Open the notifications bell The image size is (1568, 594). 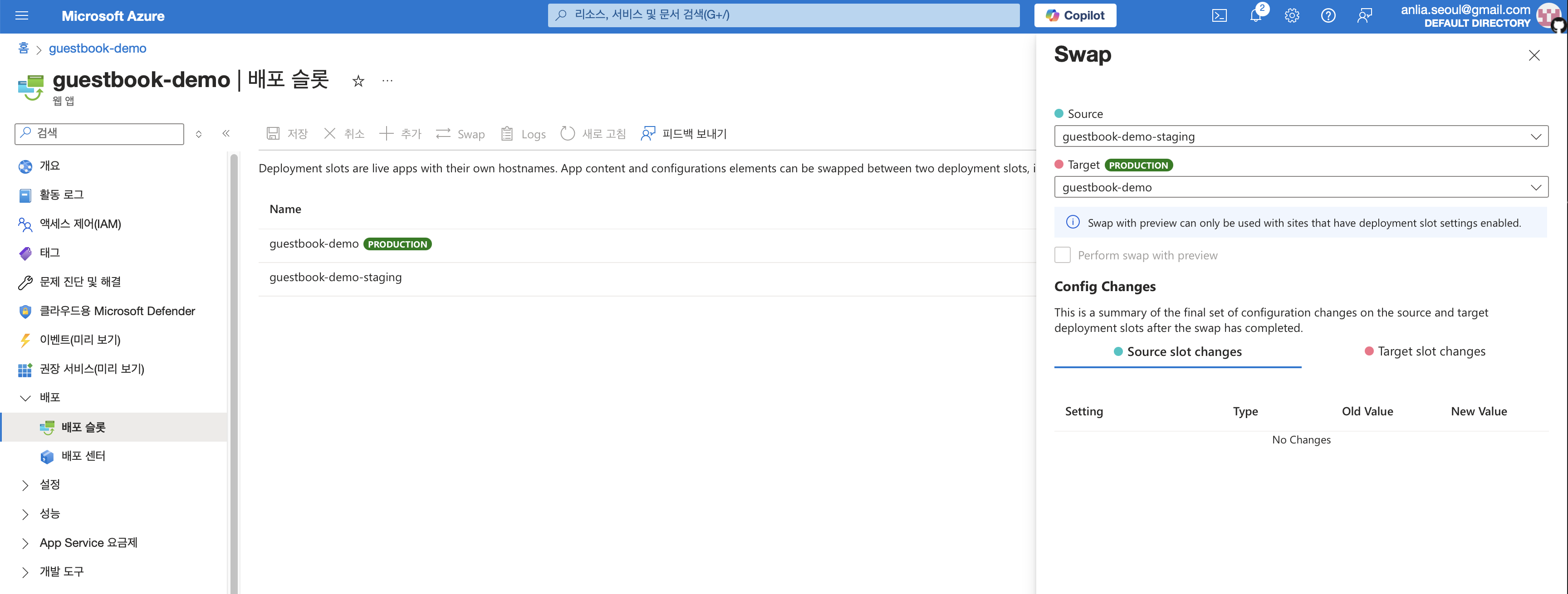point(1255,16)
